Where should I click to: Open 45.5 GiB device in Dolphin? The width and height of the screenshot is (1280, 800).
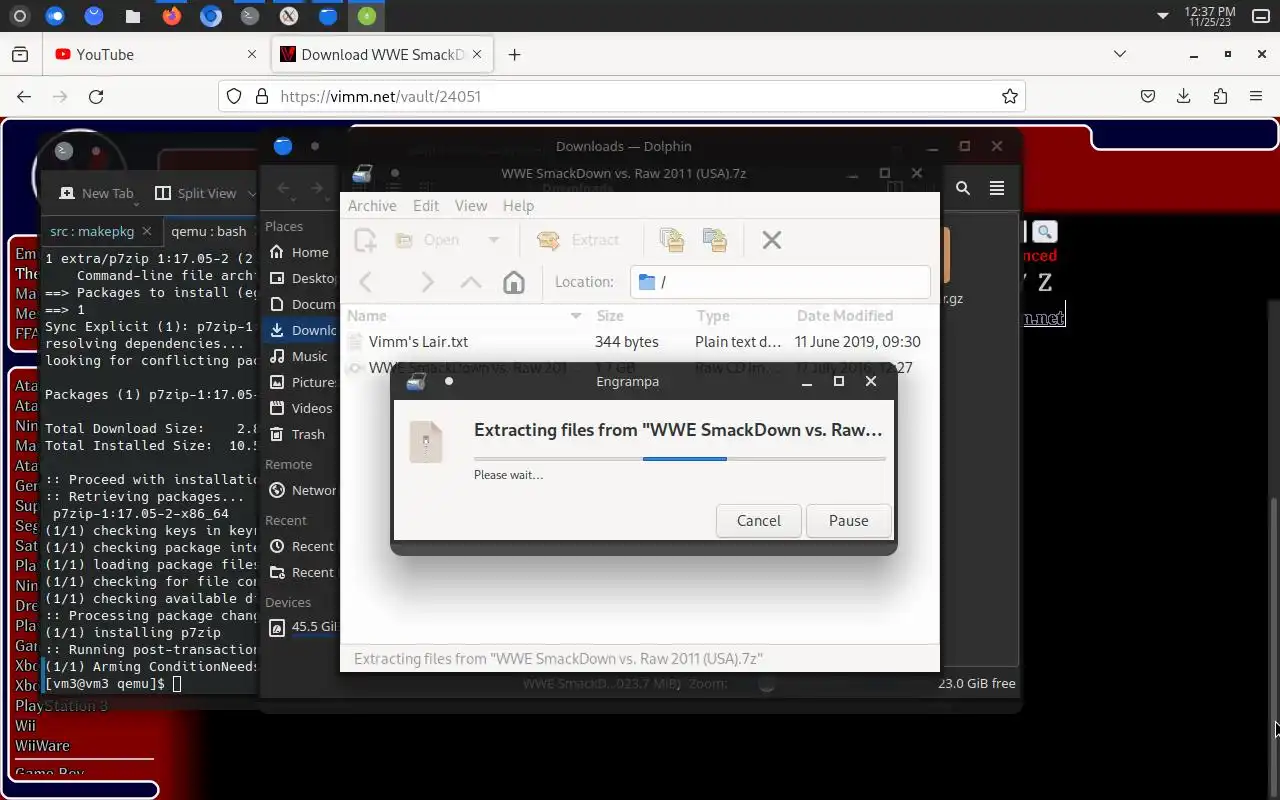point(301,628)
